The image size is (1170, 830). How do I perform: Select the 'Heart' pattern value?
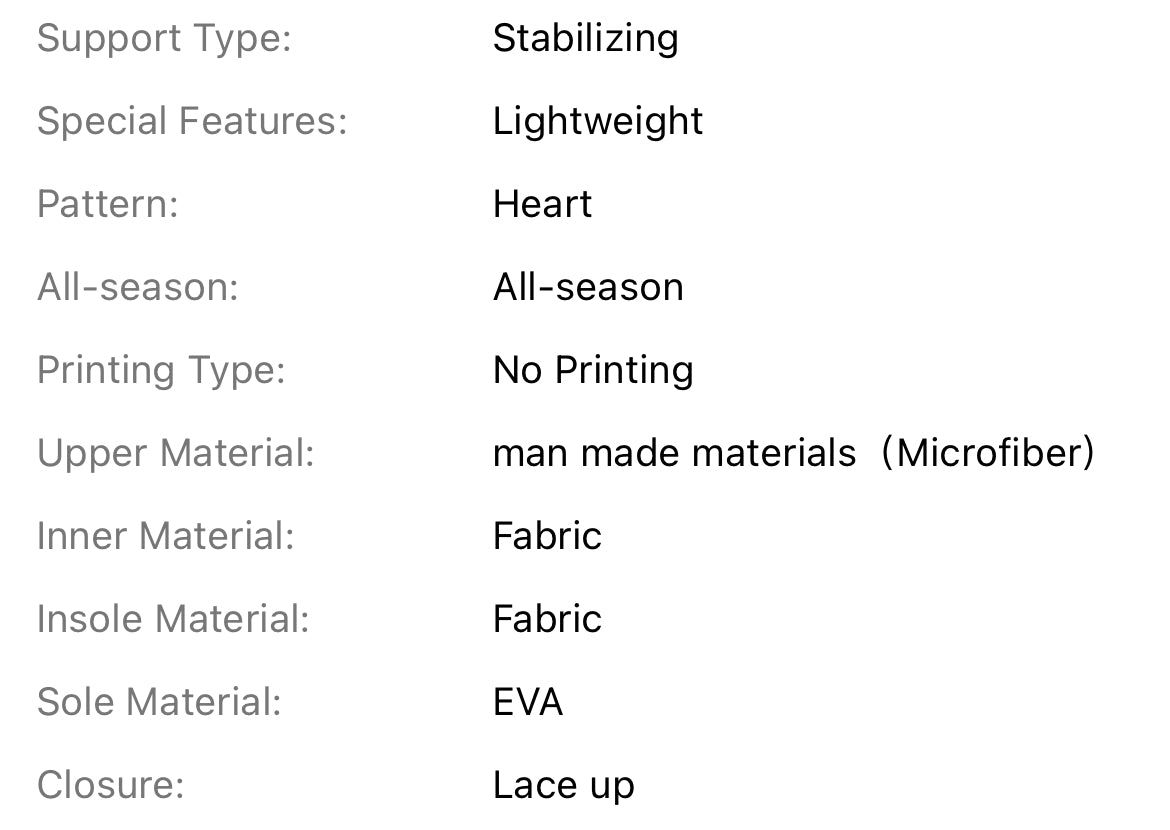tap(542, 205)
